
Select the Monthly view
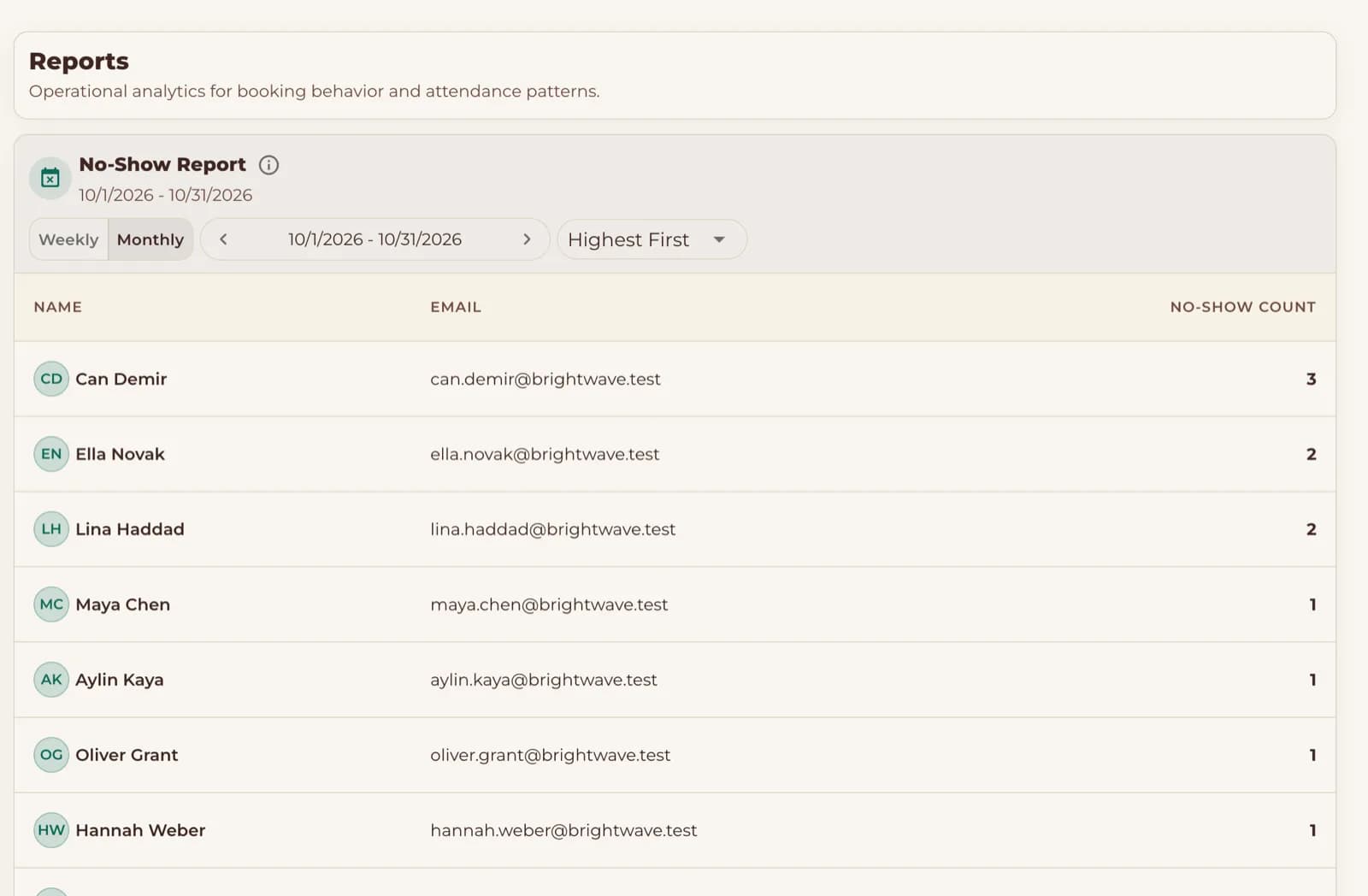click(x=150, y=239)
